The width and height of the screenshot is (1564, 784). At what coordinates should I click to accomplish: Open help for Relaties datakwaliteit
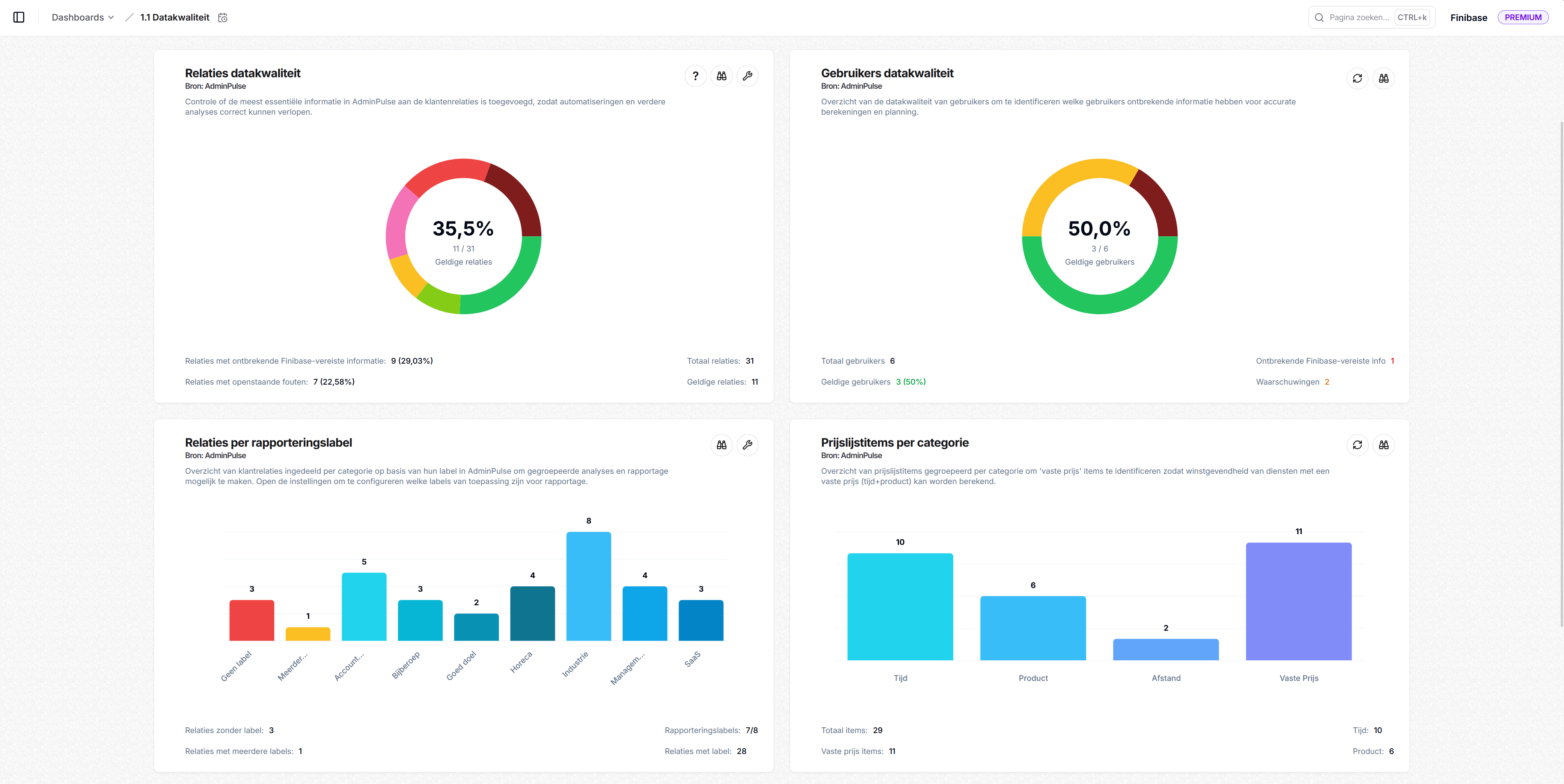695,76
